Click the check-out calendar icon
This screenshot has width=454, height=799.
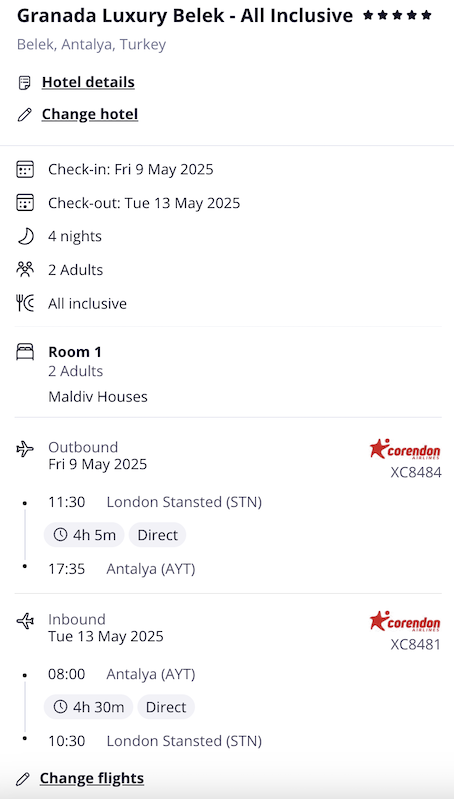25,203
